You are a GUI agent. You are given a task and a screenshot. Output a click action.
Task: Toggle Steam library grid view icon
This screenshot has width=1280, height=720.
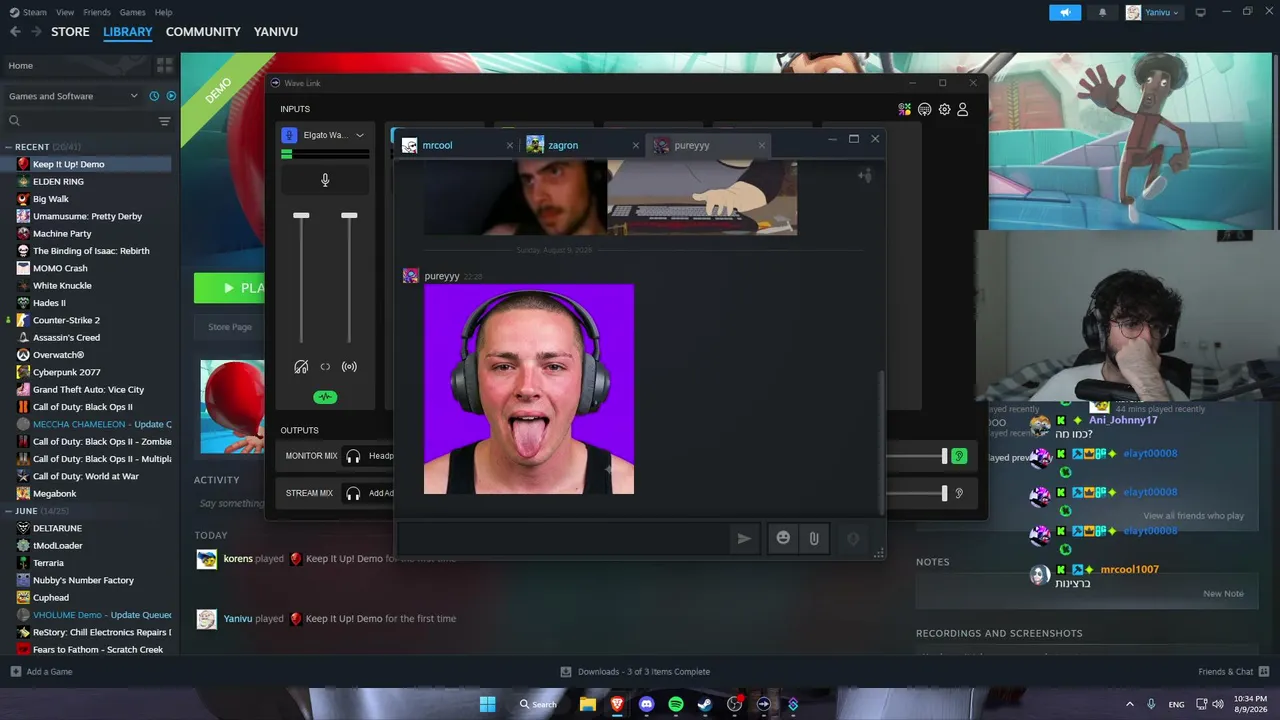pos(165,65)
